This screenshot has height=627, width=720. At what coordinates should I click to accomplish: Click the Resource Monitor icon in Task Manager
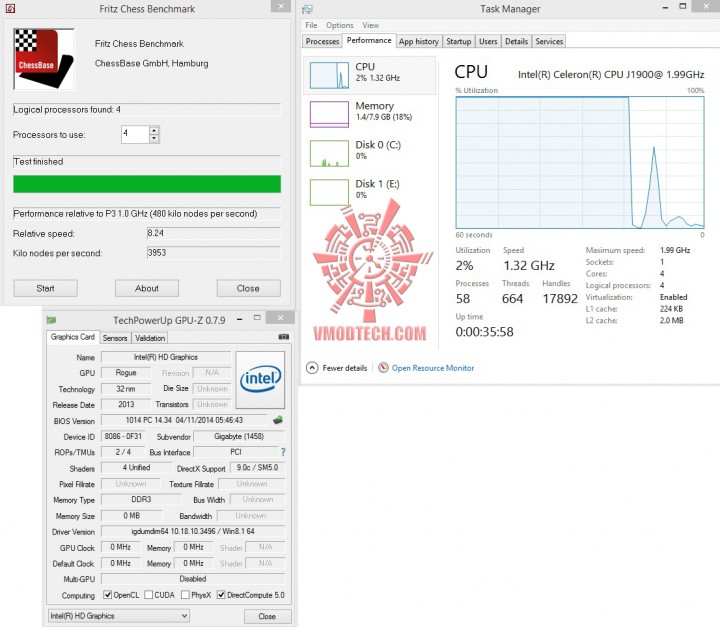tap(383, 367)
